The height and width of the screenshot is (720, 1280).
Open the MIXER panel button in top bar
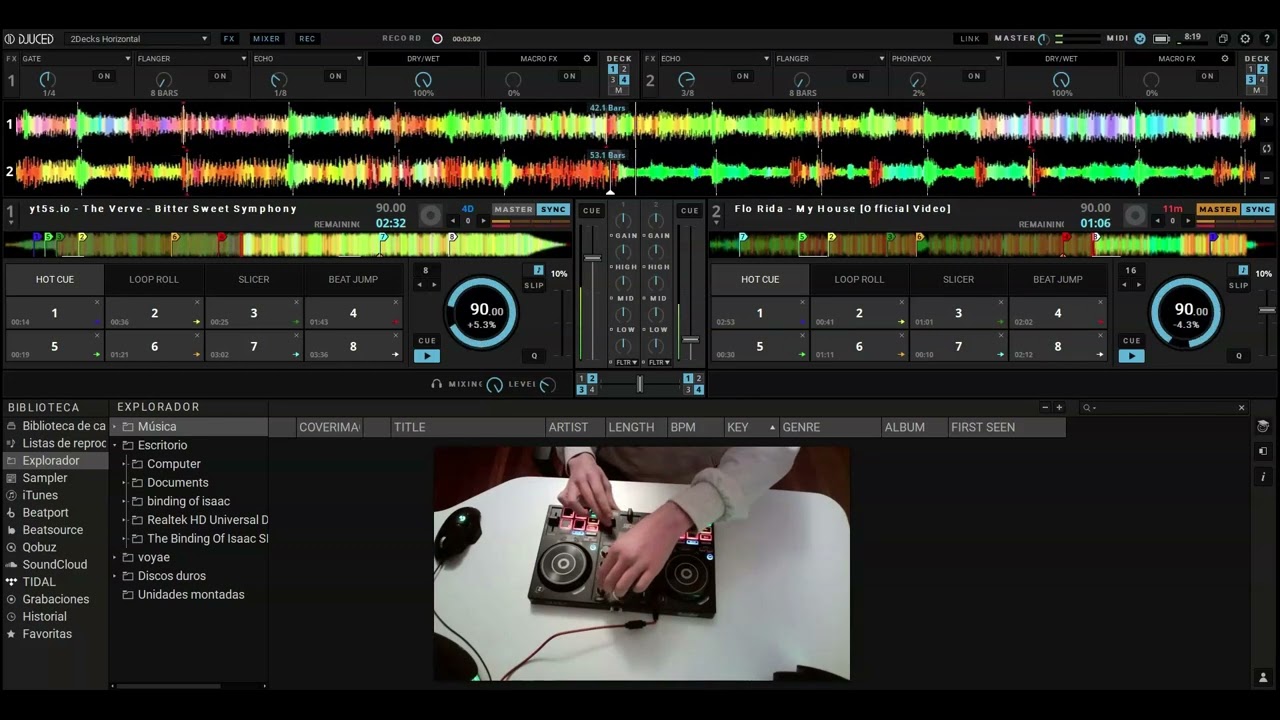pos(266,39)
